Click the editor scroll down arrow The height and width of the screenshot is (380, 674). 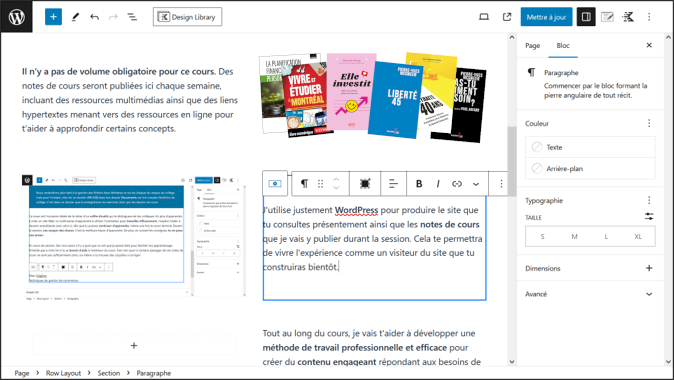tap(512, 362)
